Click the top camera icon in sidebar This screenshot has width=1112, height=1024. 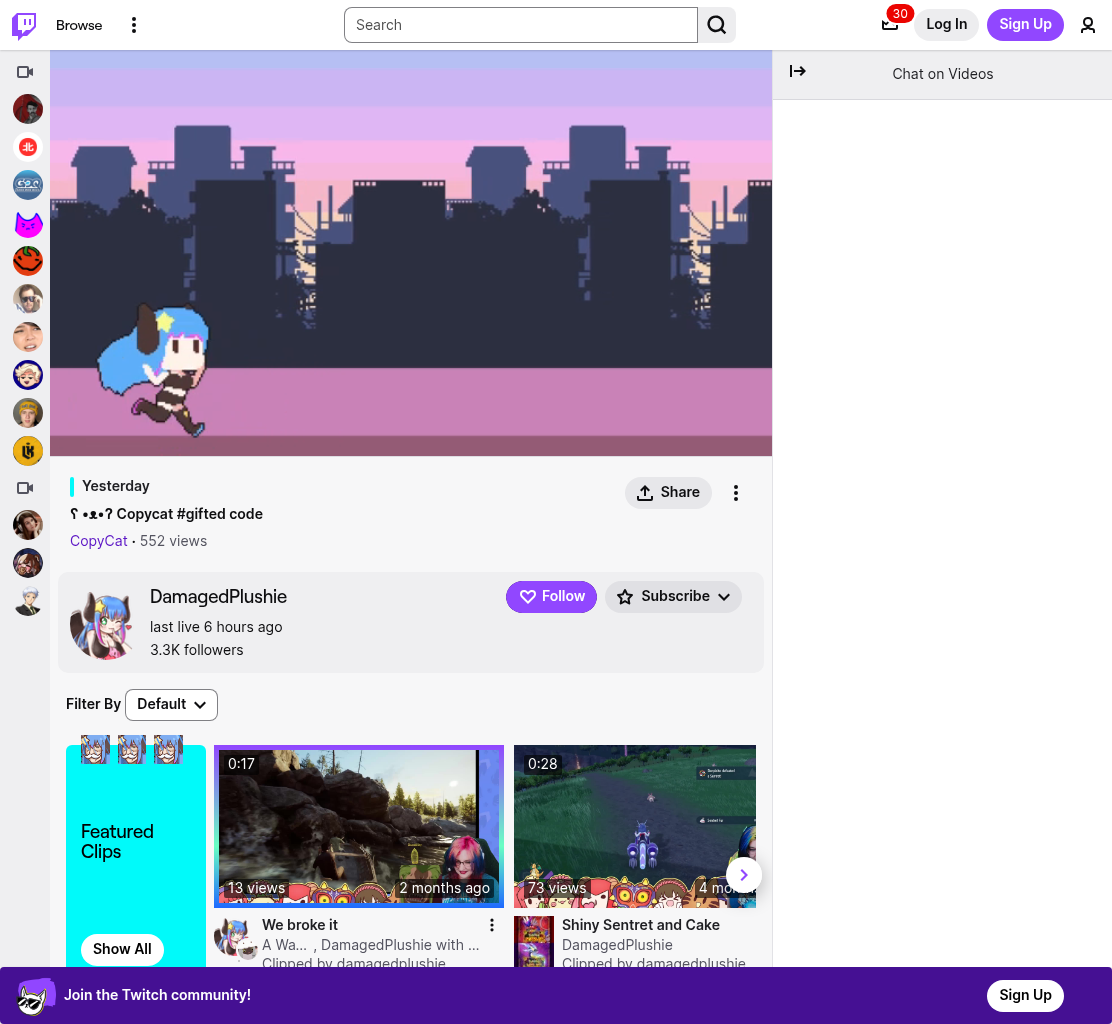[x=25, y=72]
